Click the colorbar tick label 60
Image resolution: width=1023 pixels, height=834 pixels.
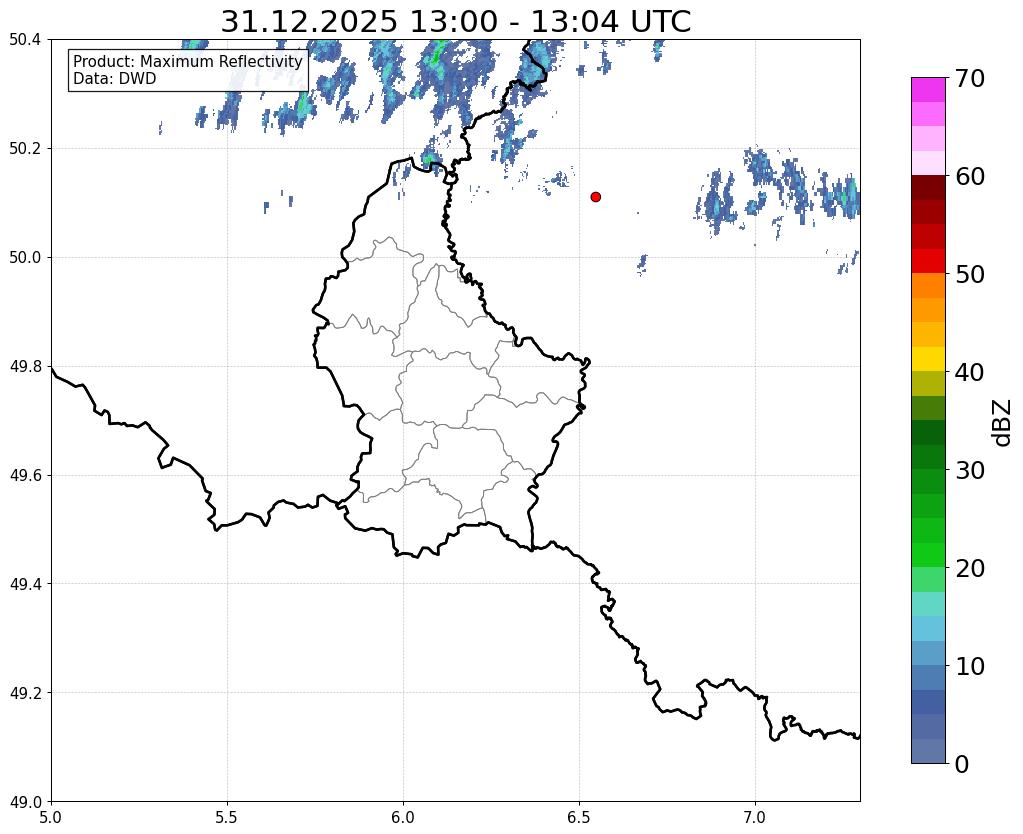(970, 176)
